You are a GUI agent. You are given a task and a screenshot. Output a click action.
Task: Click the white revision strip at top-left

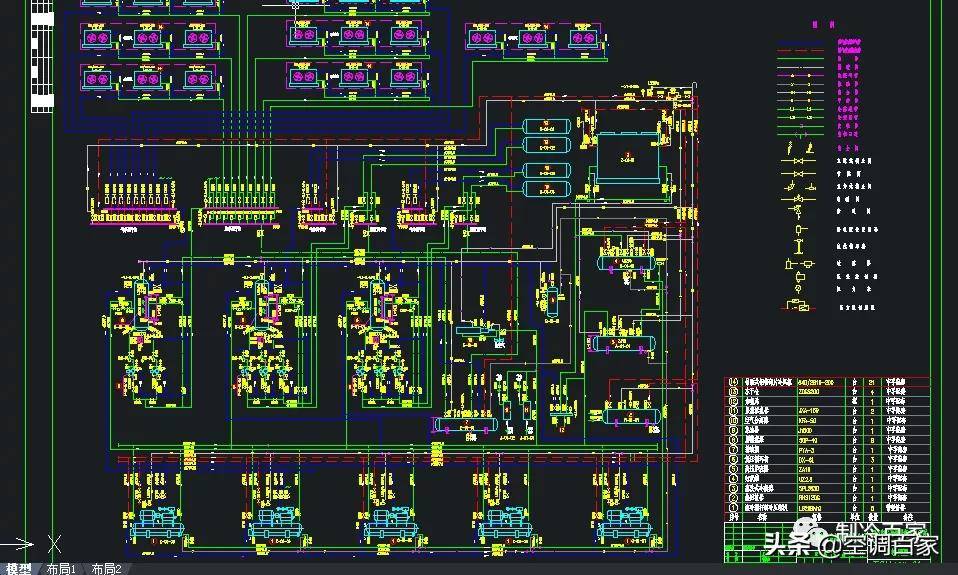(43, 55)
